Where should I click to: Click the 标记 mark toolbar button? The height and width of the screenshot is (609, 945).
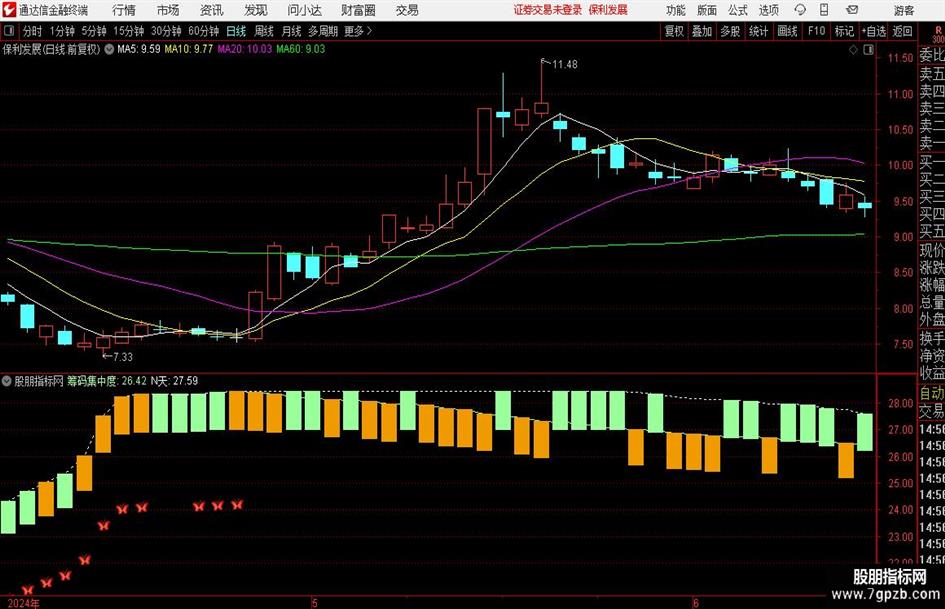pyautogui.click(x=844, y=31)
